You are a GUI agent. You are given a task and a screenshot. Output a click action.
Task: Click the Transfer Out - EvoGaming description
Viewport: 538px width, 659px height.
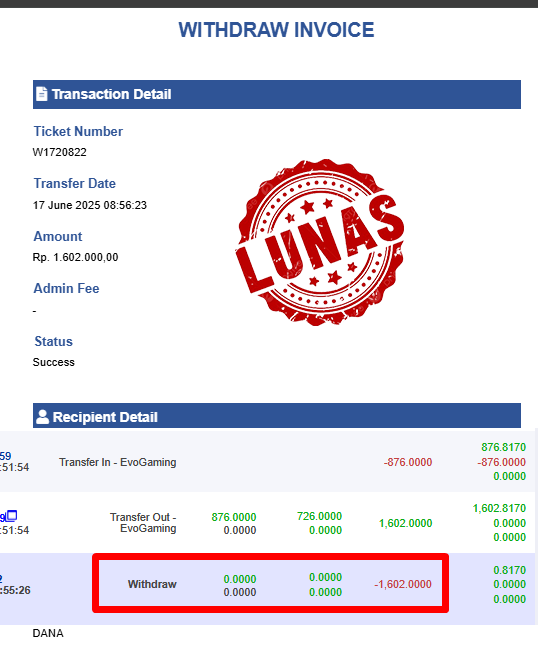pos(143,522)
